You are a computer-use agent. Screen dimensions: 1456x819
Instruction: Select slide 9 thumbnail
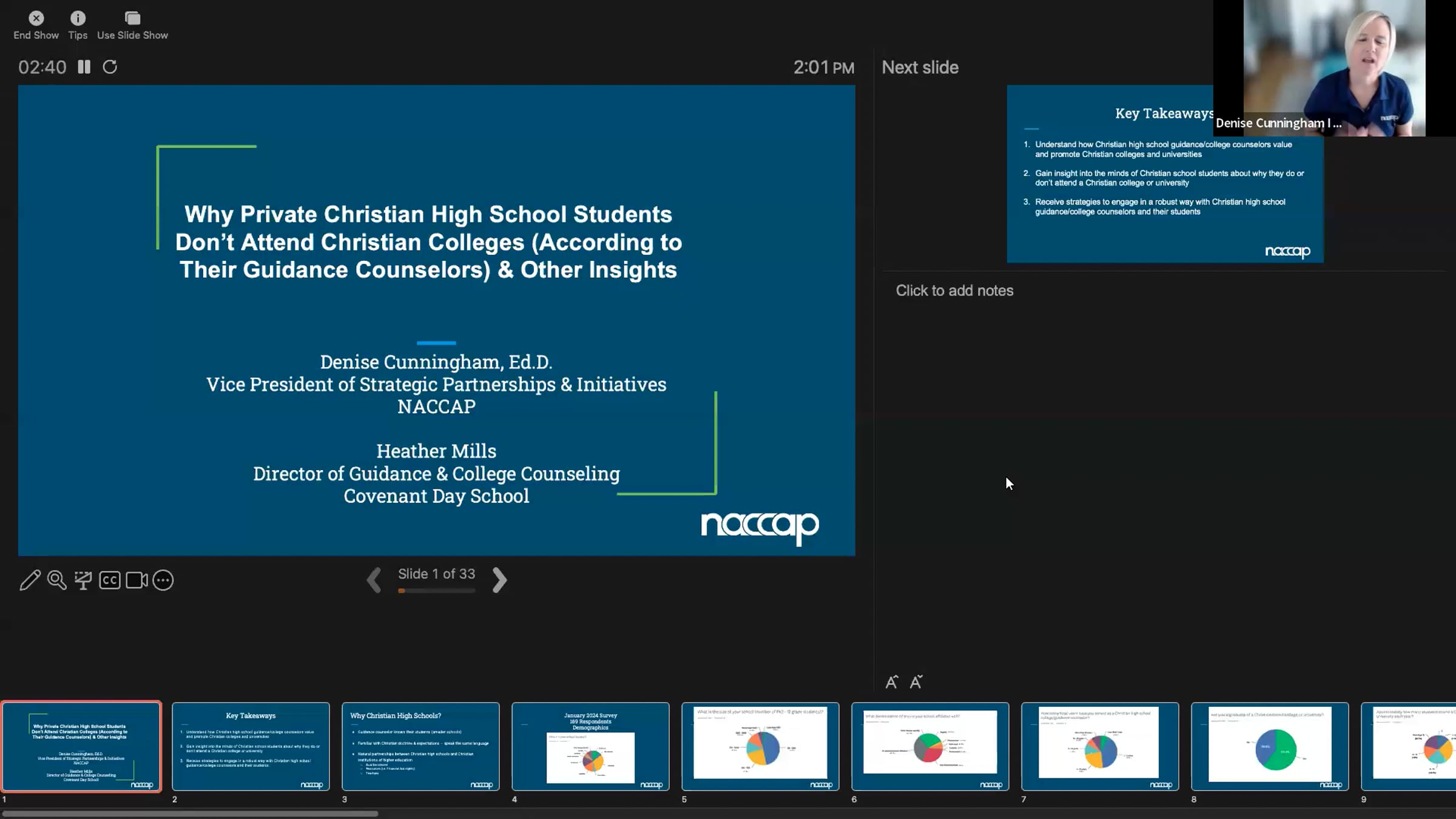[x=1409, y=746]
